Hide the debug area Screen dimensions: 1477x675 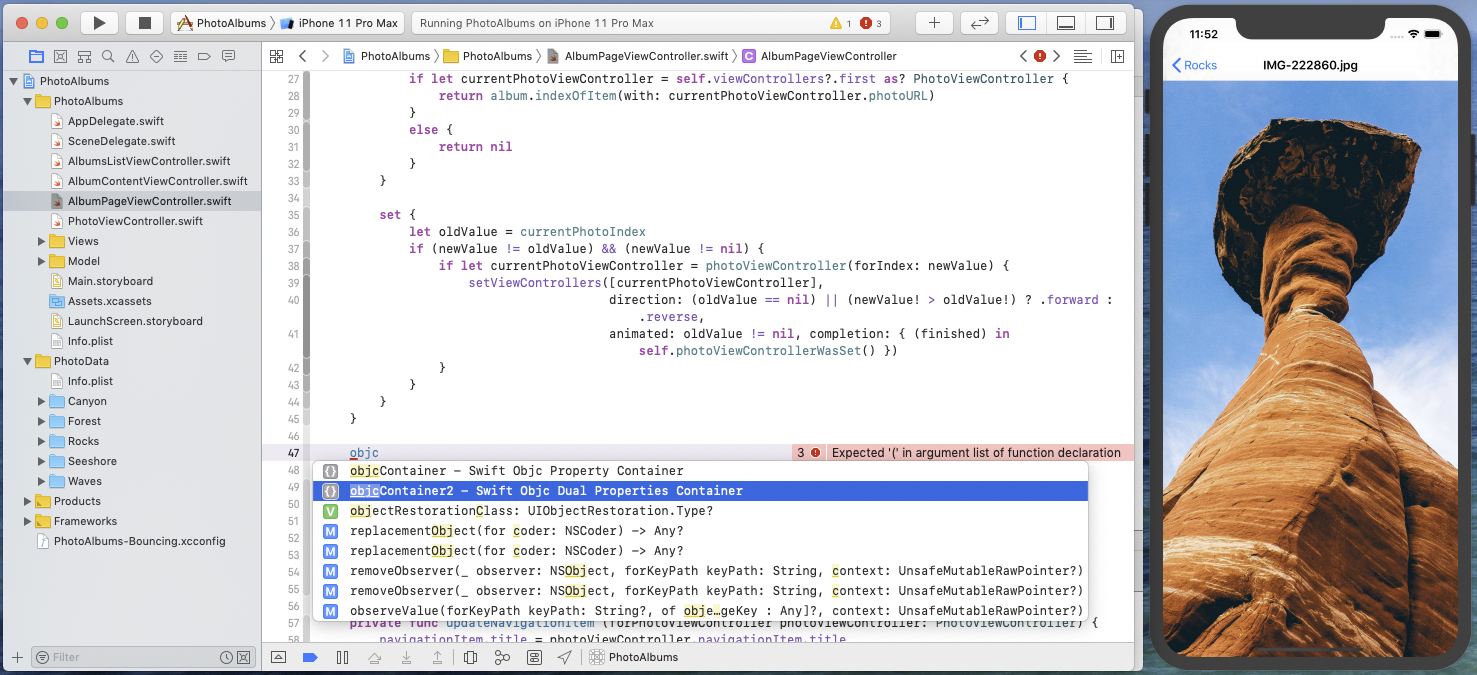[x=279, y=657]
